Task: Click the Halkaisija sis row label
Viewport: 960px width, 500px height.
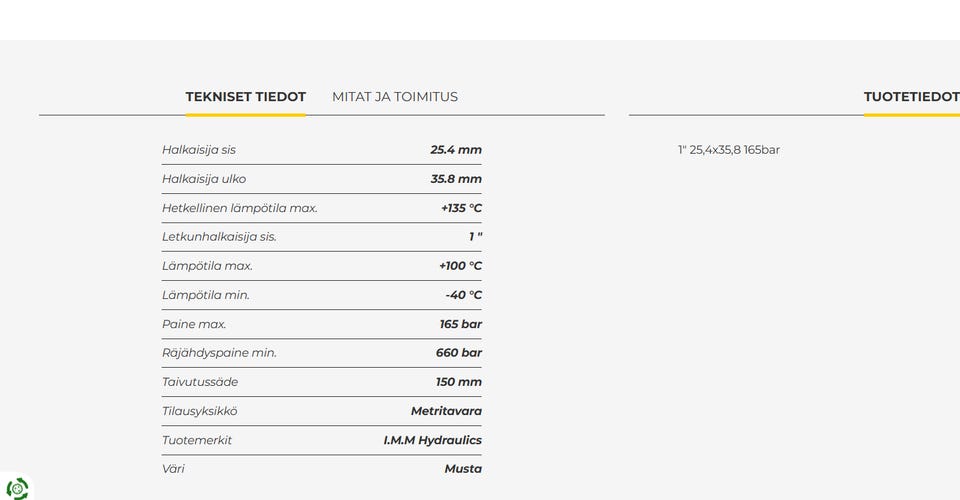Action: (x=199, y=150)
